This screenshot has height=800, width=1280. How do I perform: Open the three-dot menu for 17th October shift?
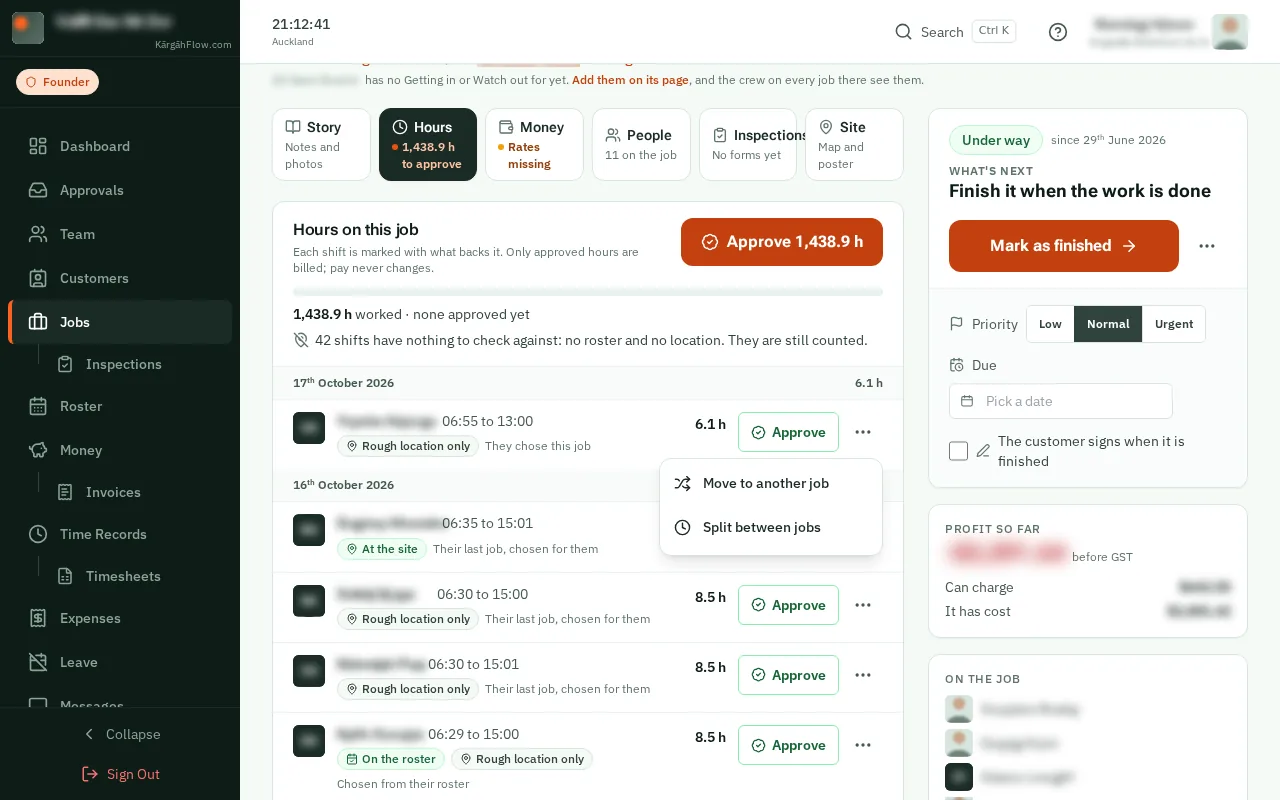point(863,432)
